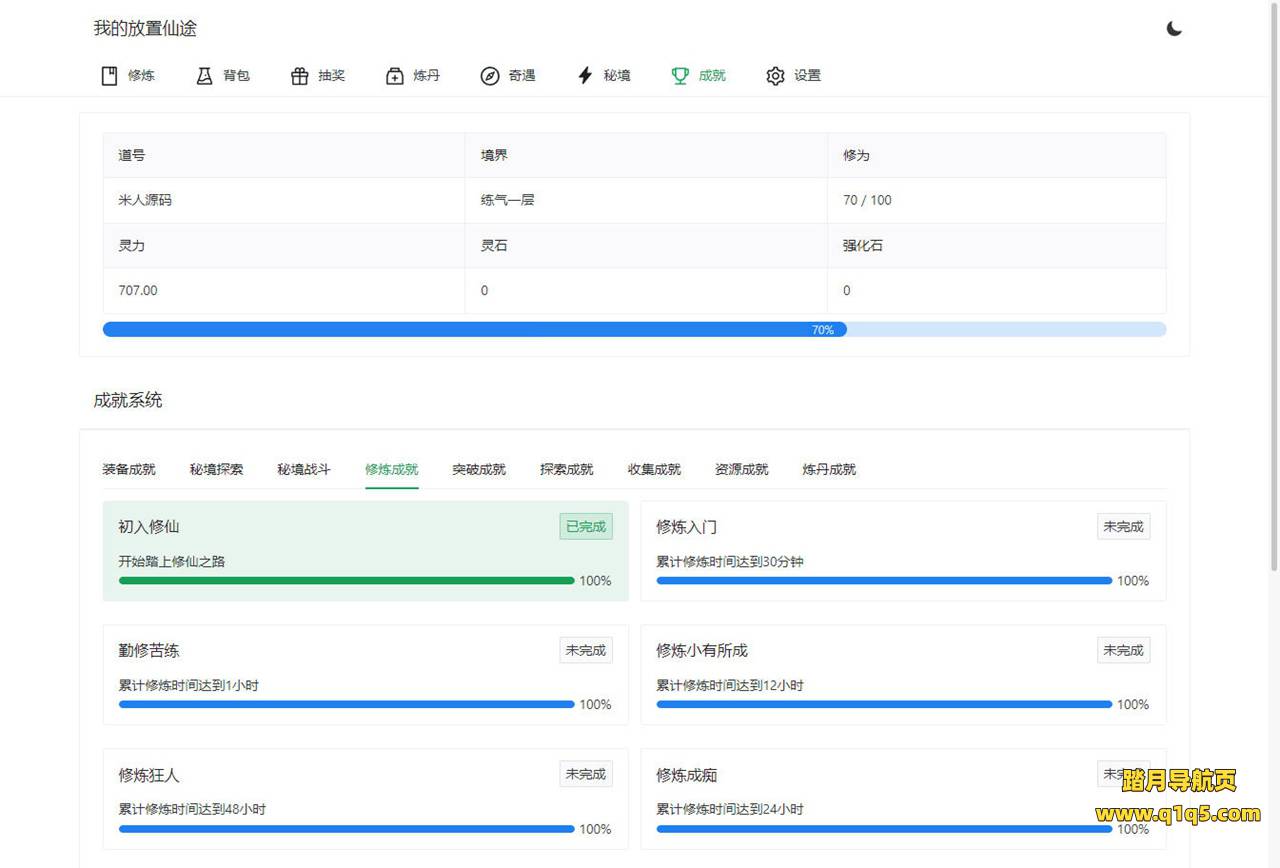Switch to the 装备成就 tab
1280x868 pixels.
[x=129, y=469]
